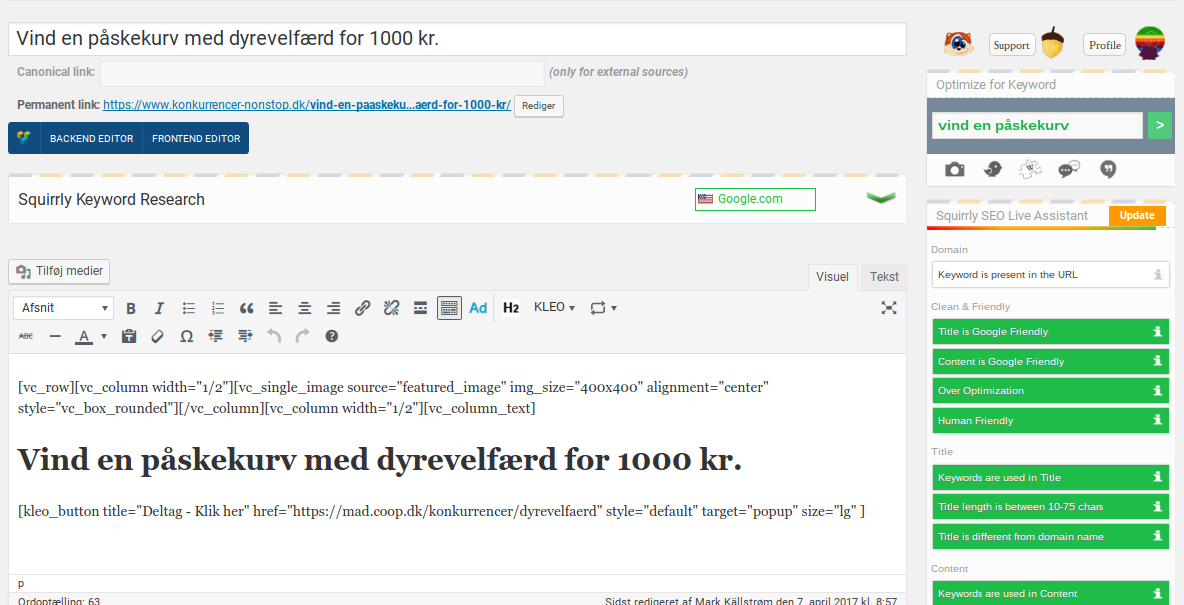Insert a blockquote with quote icon
This screenshot has height=605, width=1184.
pos(246,308)
